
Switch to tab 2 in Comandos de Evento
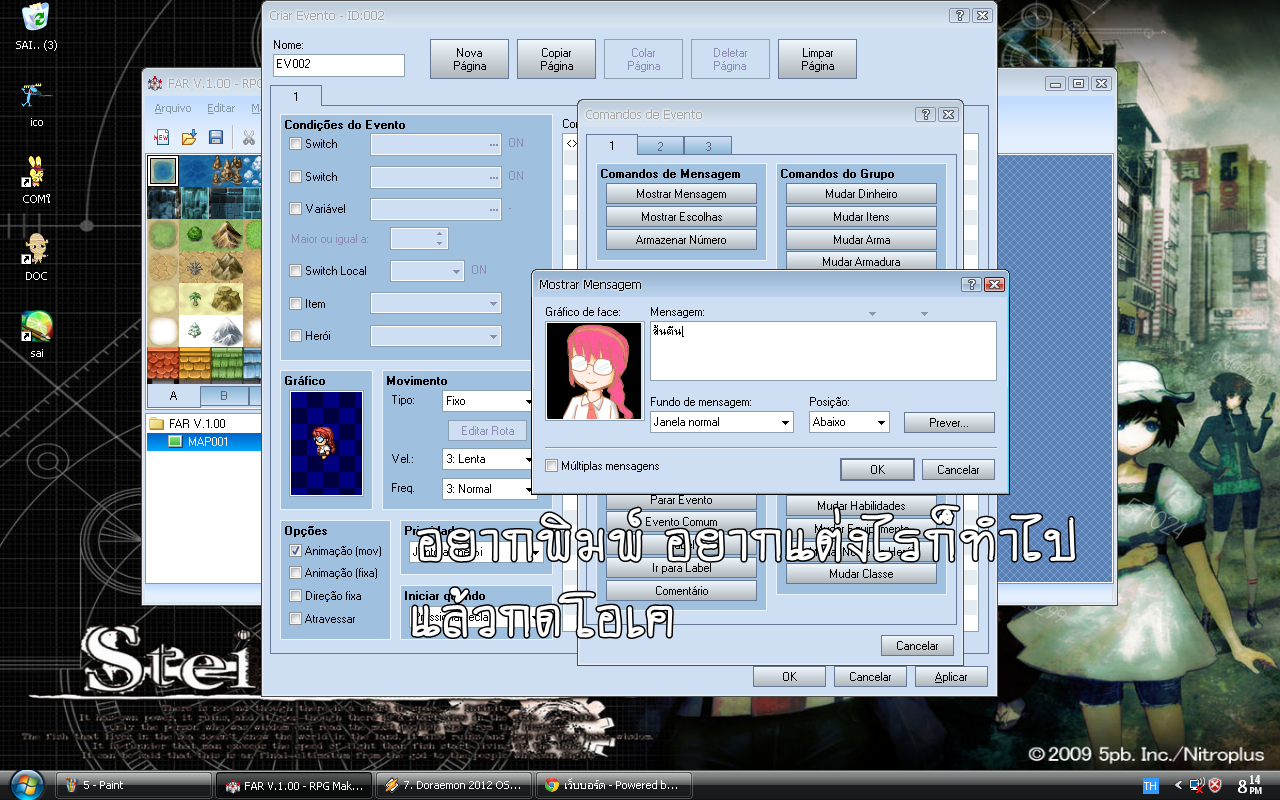pyautogui.click(x=660, y=146)
